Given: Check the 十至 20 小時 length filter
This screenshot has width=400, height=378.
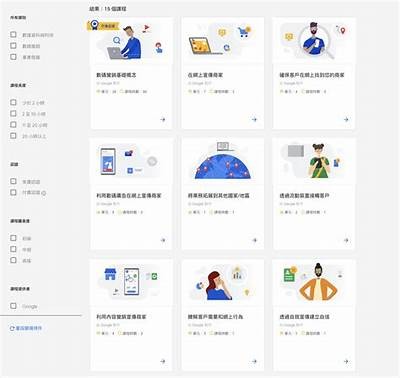Looking at the screenshot, I should tap(13, 125).
